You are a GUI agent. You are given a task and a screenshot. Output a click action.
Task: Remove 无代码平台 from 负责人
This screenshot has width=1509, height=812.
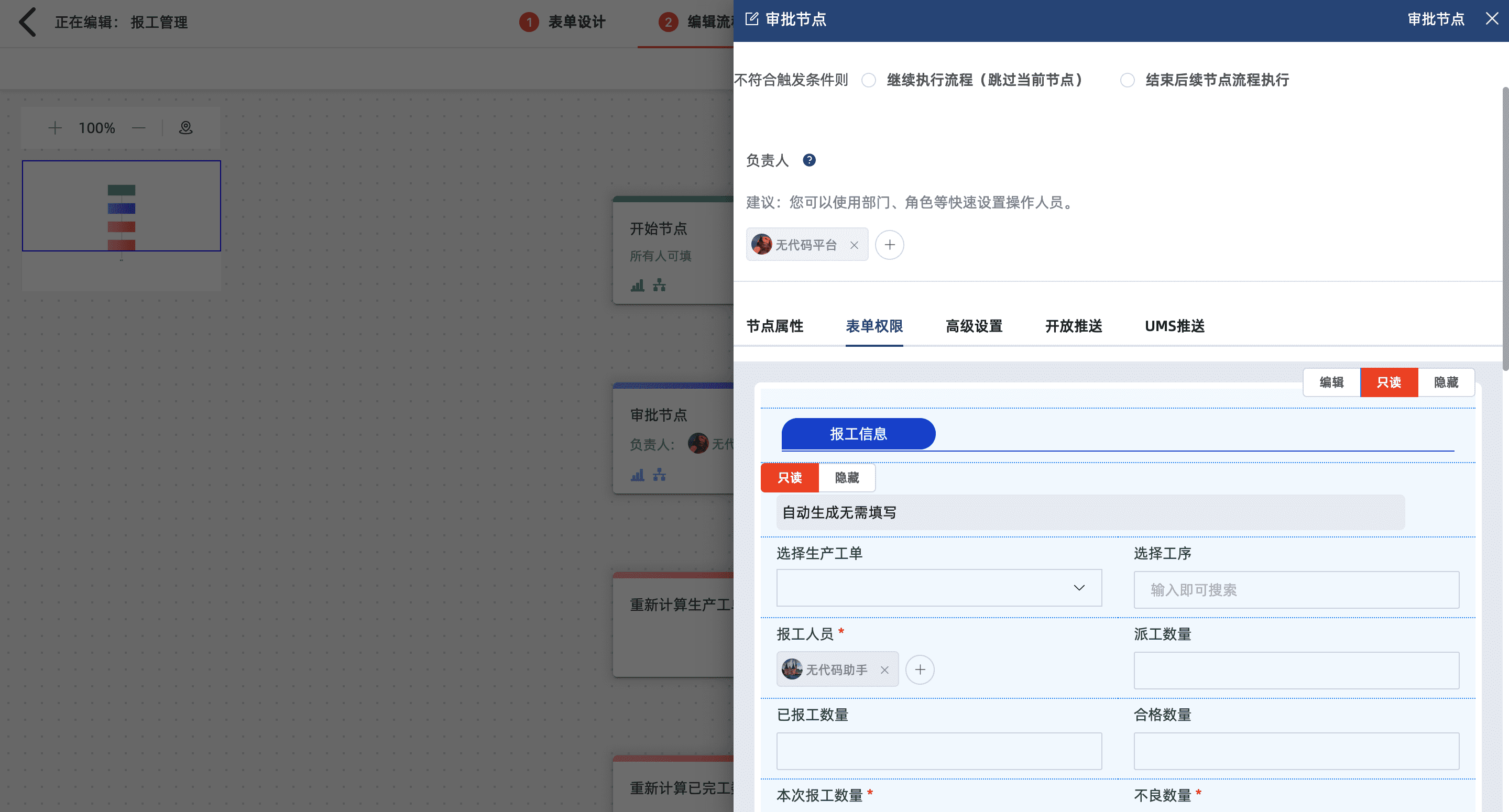point(854,245)
